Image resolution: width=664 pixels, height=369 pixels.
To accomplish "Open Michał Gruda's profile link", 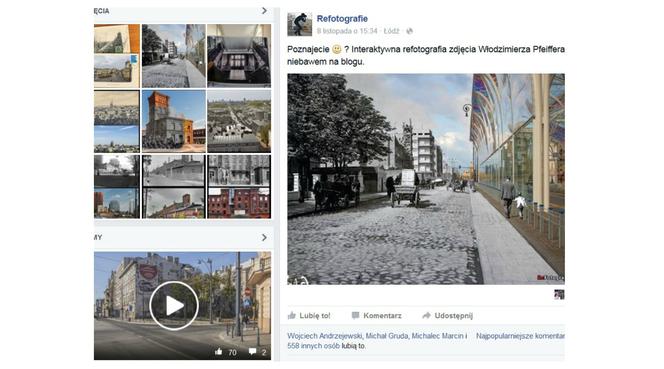I will 387,336.
